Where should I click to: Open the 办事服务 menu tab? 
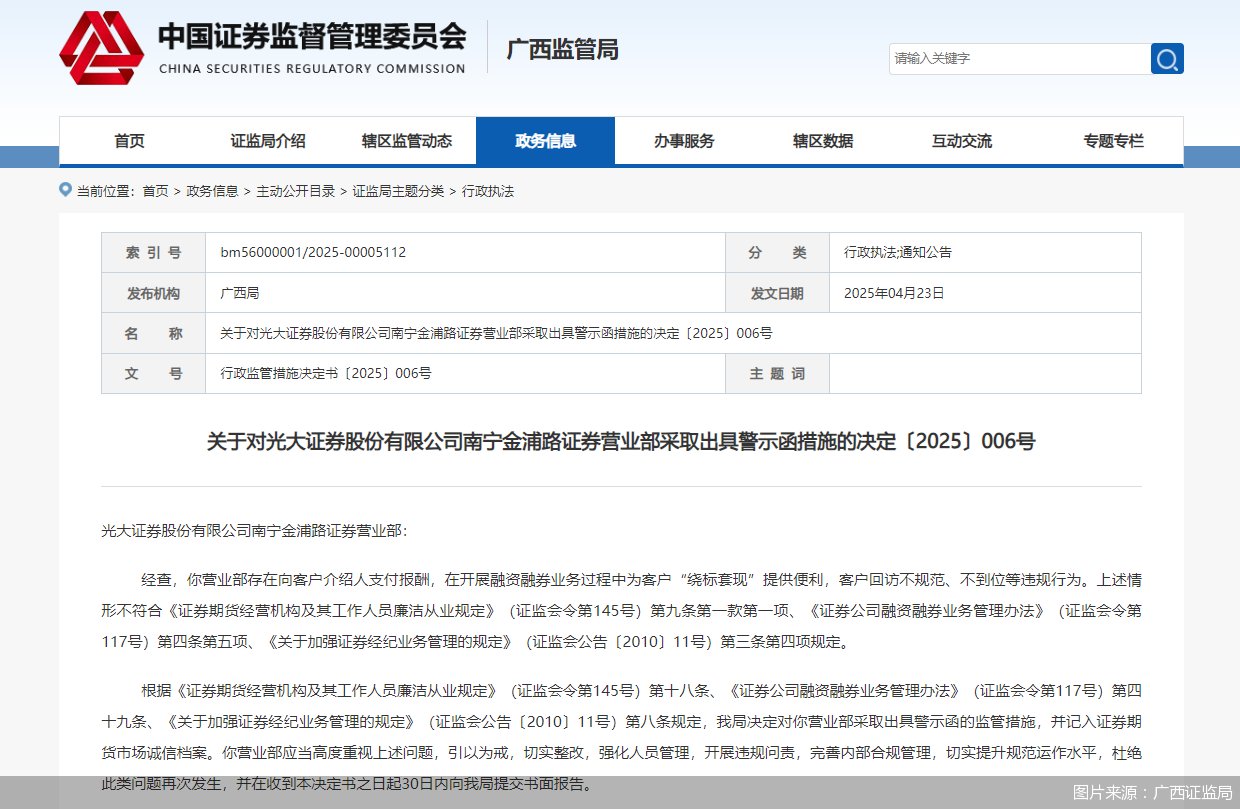tap(684, 141)
